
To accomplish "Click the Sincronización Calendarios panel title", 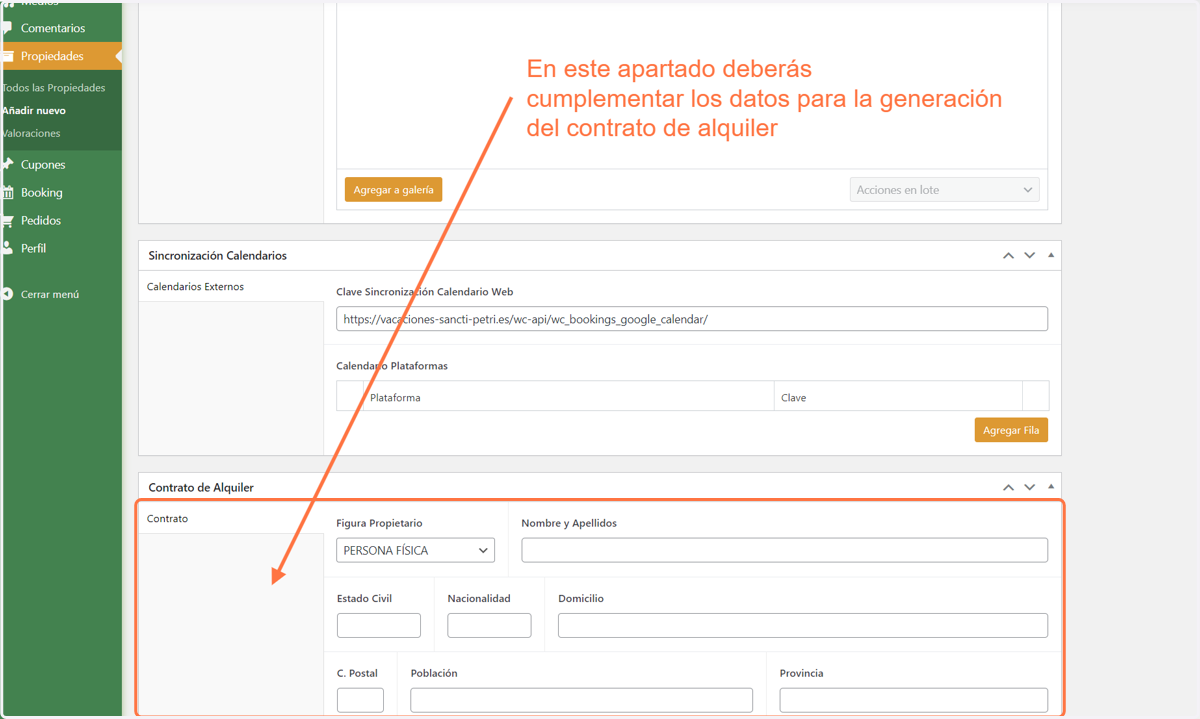I will (x=218, y=256).
